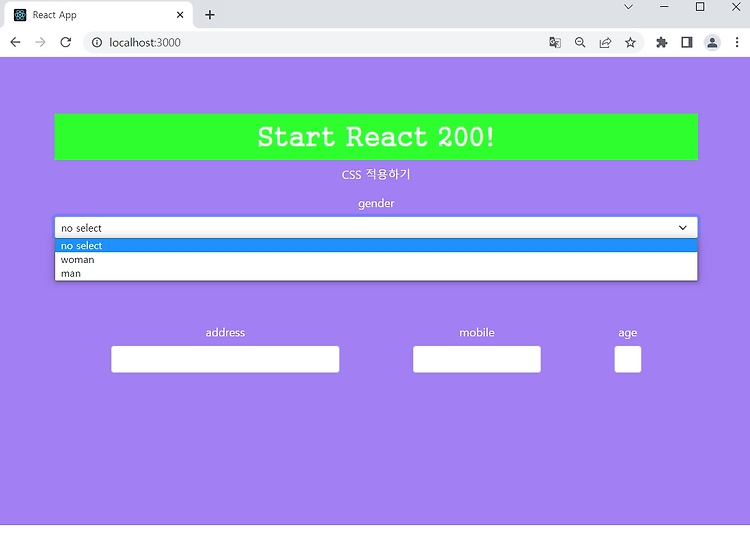
Task: Select the React App tab
Action: (98, 15)
